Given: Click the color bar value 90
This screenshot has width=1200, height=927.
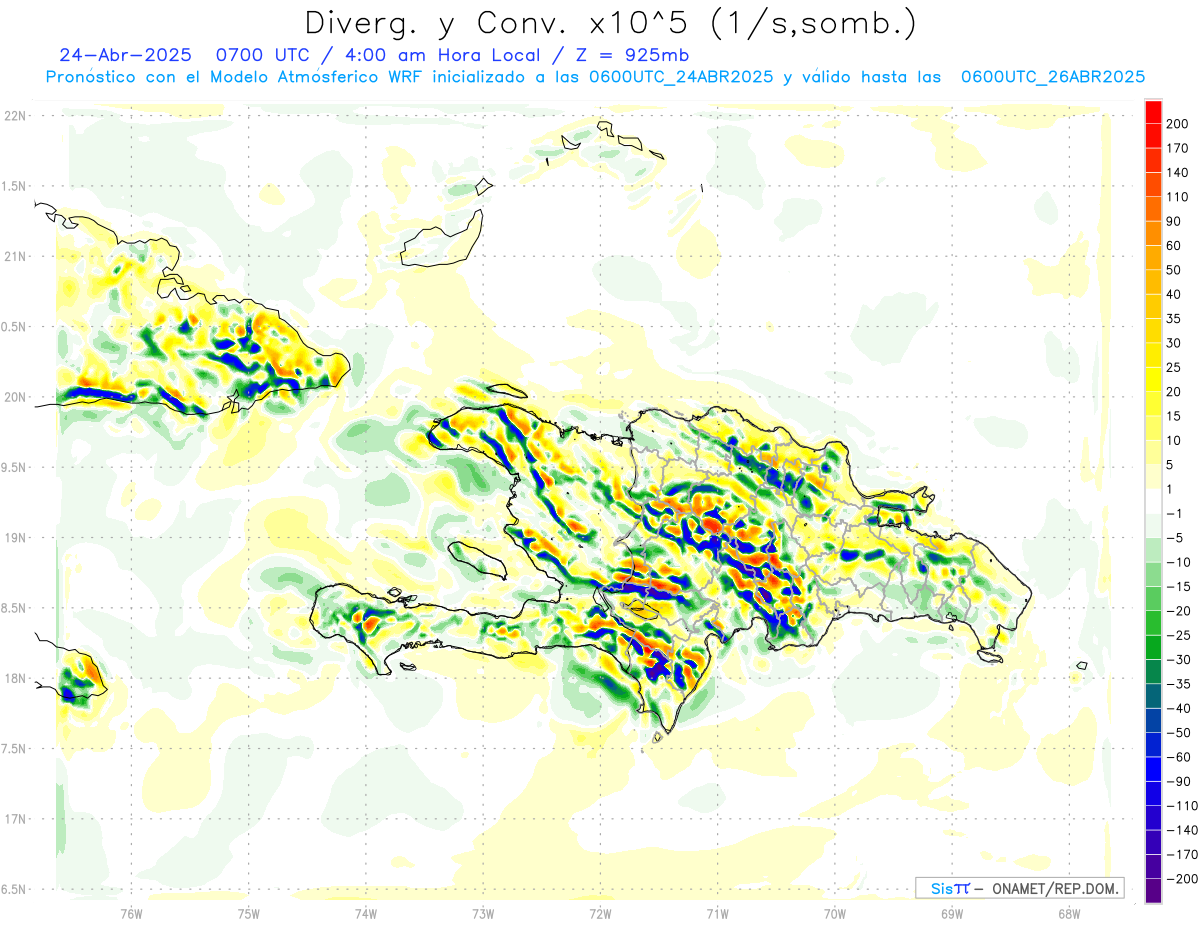Looking at the screenshot, I should pos(1174,221).
